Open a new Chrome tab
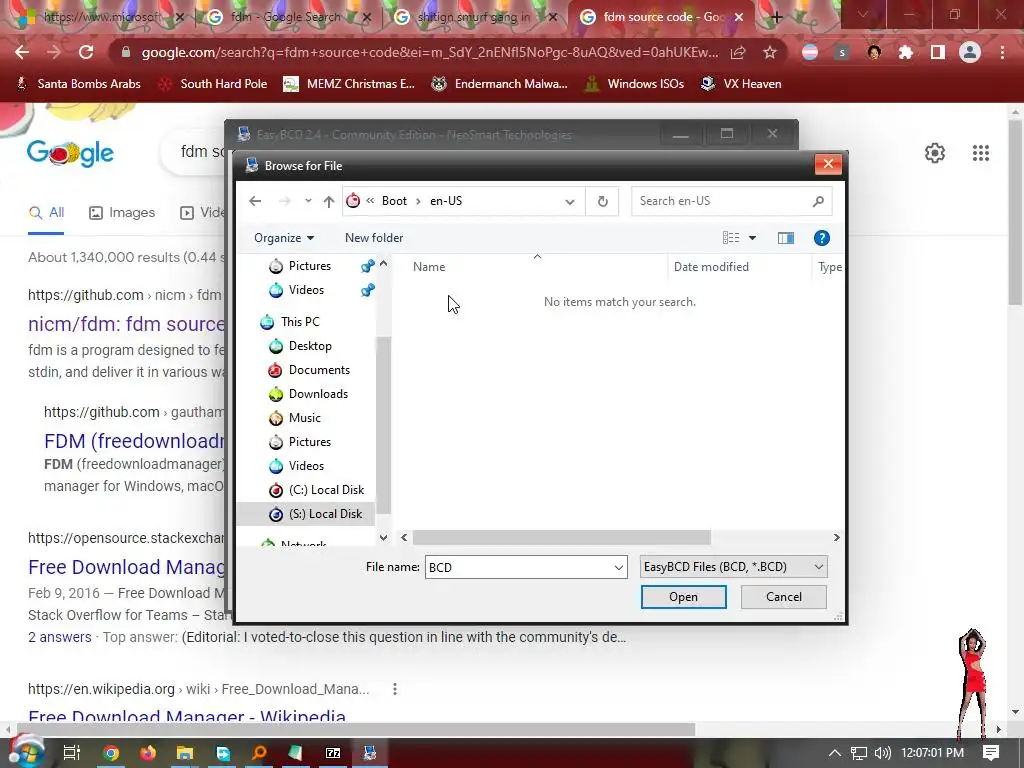 (776, 17)
